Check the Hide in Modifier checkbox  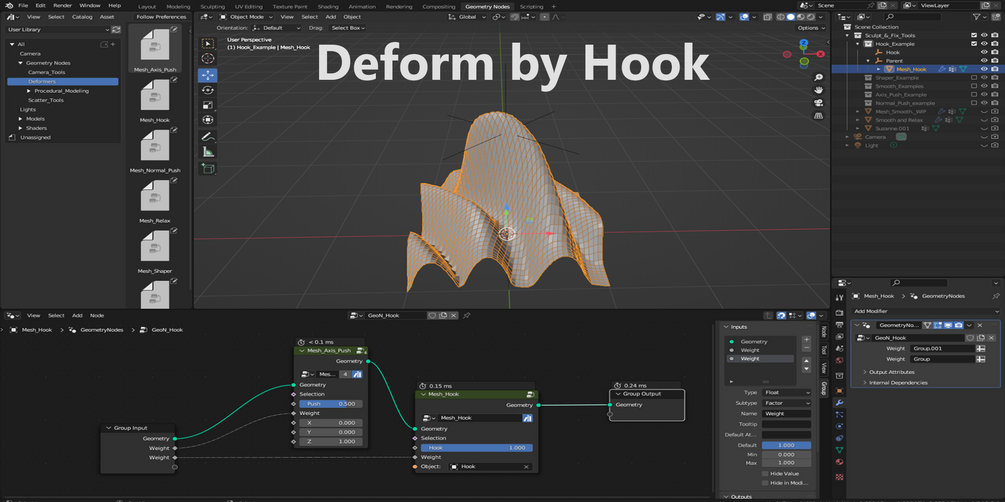765,483
